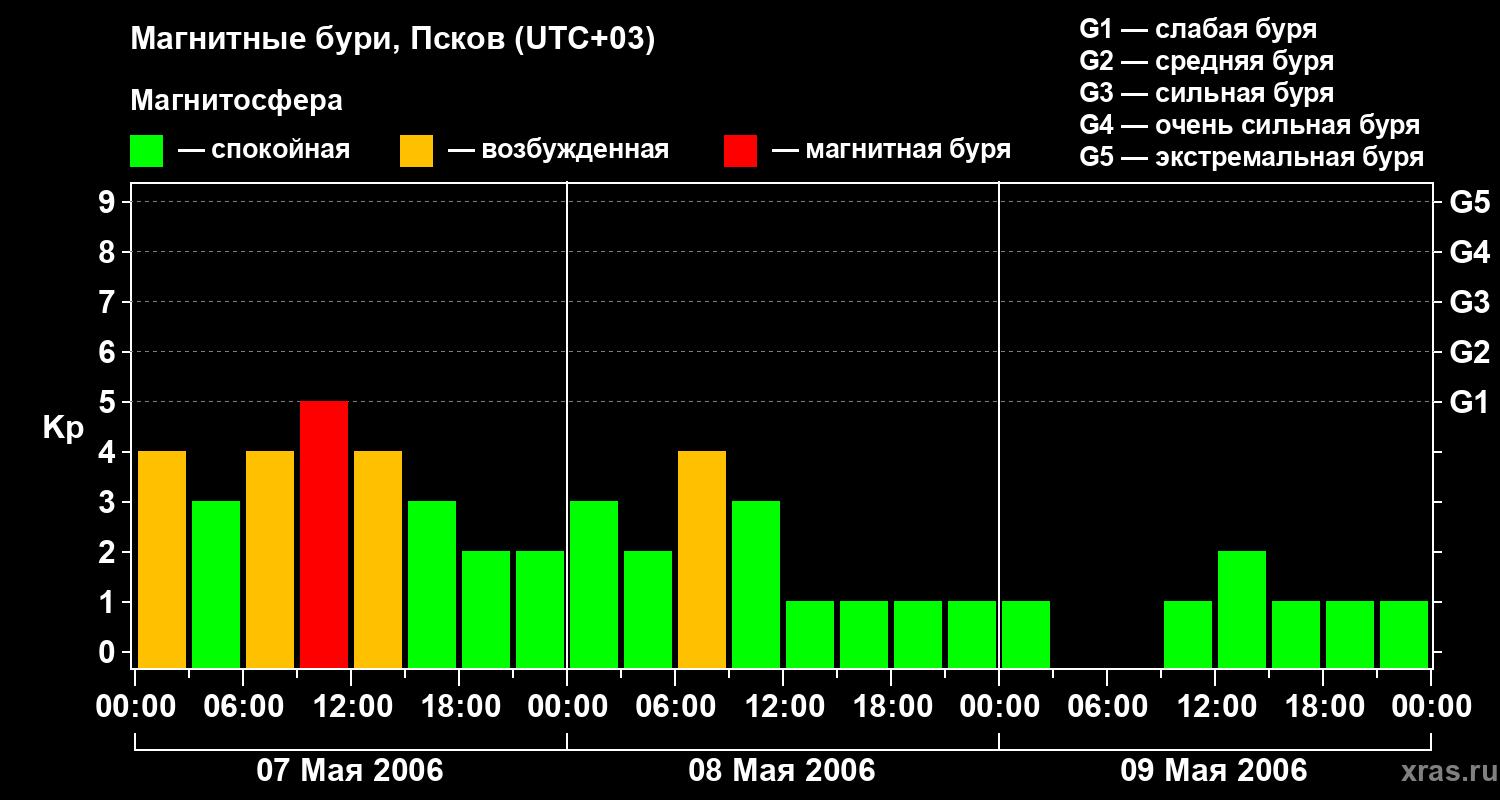Select the 'G1 — слабая буря' legend line
This screenshot has height=800, width=1500.
pos(1198,28)
